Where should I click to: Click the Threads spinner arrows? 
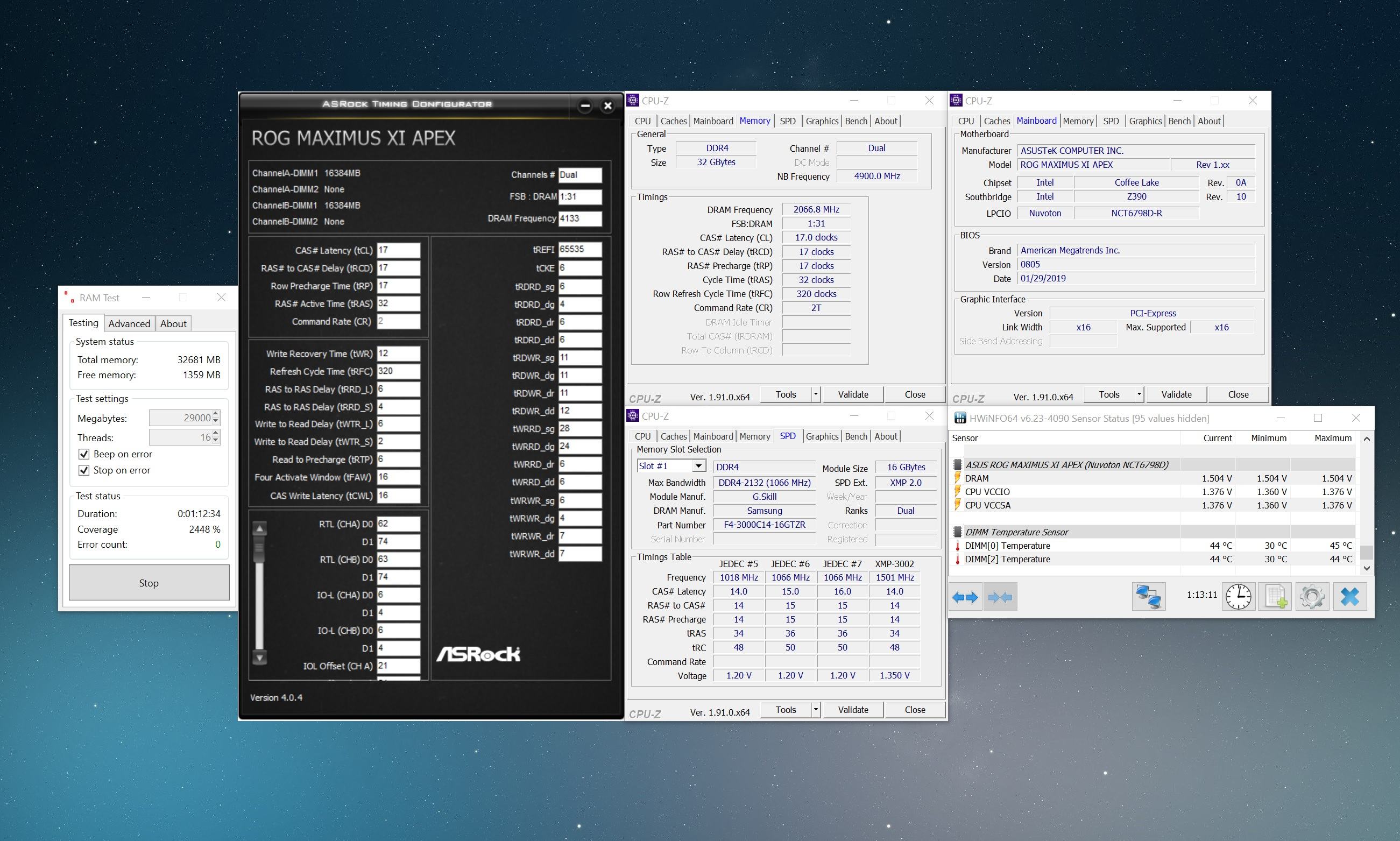coord(216,437)
